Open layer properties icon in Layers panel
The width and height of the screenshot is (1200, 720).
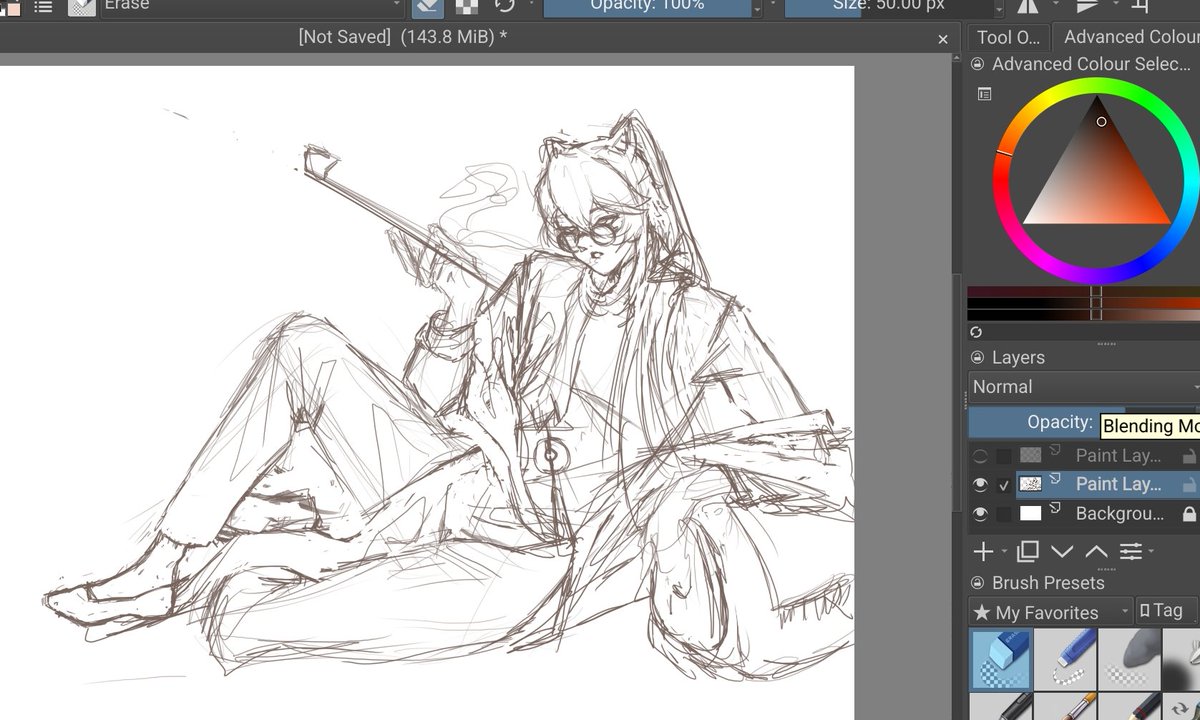tap(1133, 551)
